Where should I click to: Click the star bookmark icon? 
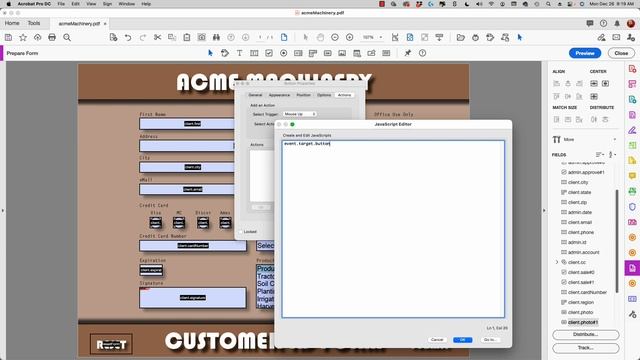coord(23,38)
